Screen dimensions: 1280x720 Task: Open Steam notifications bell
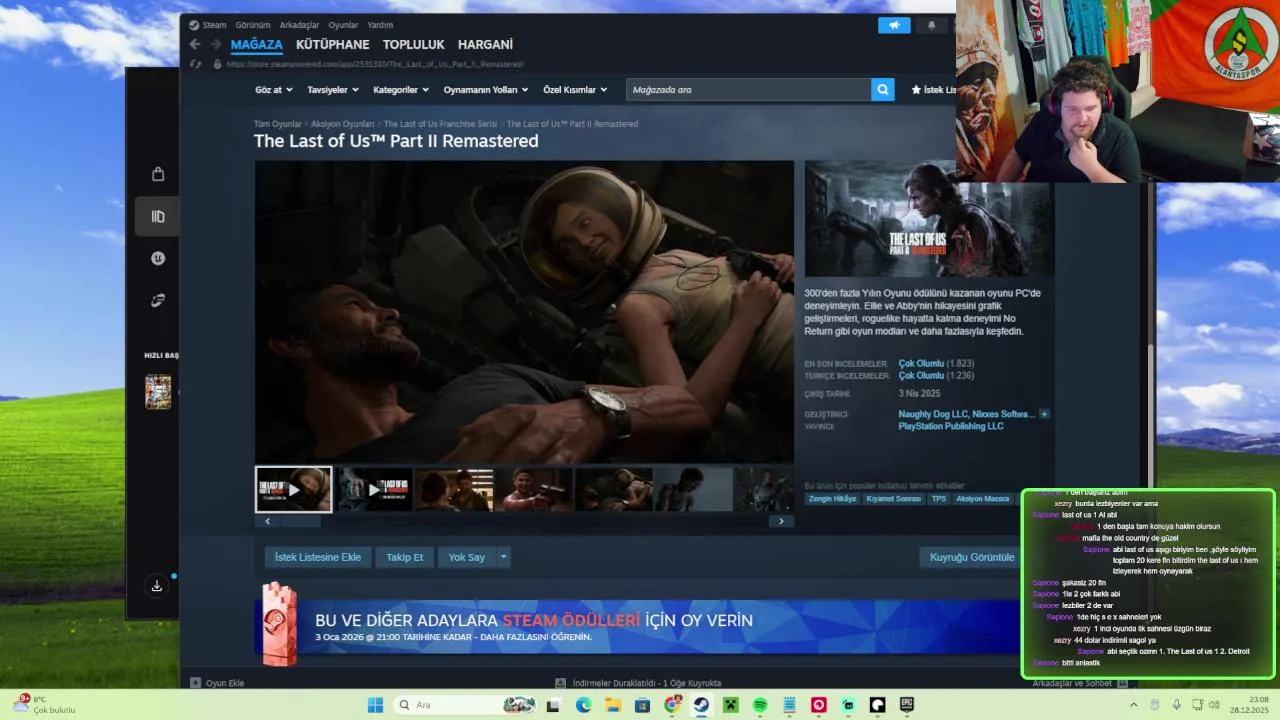point(932,25)
